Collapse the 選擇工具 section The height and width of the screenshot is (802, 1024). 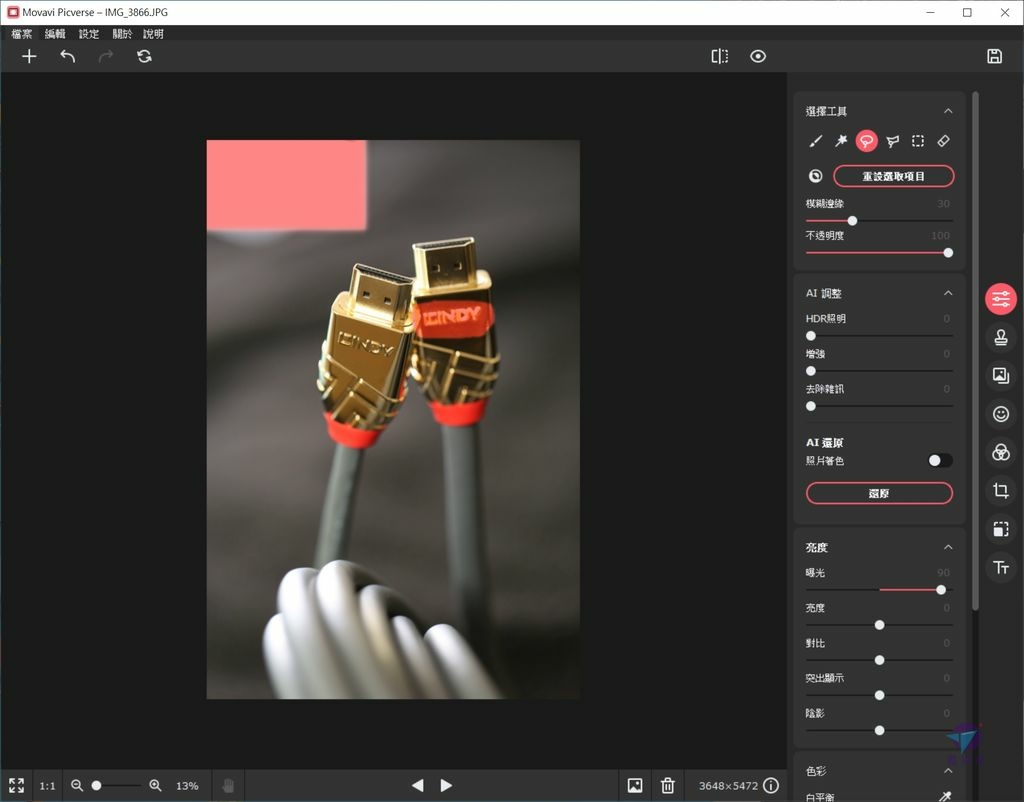(948, 111)
